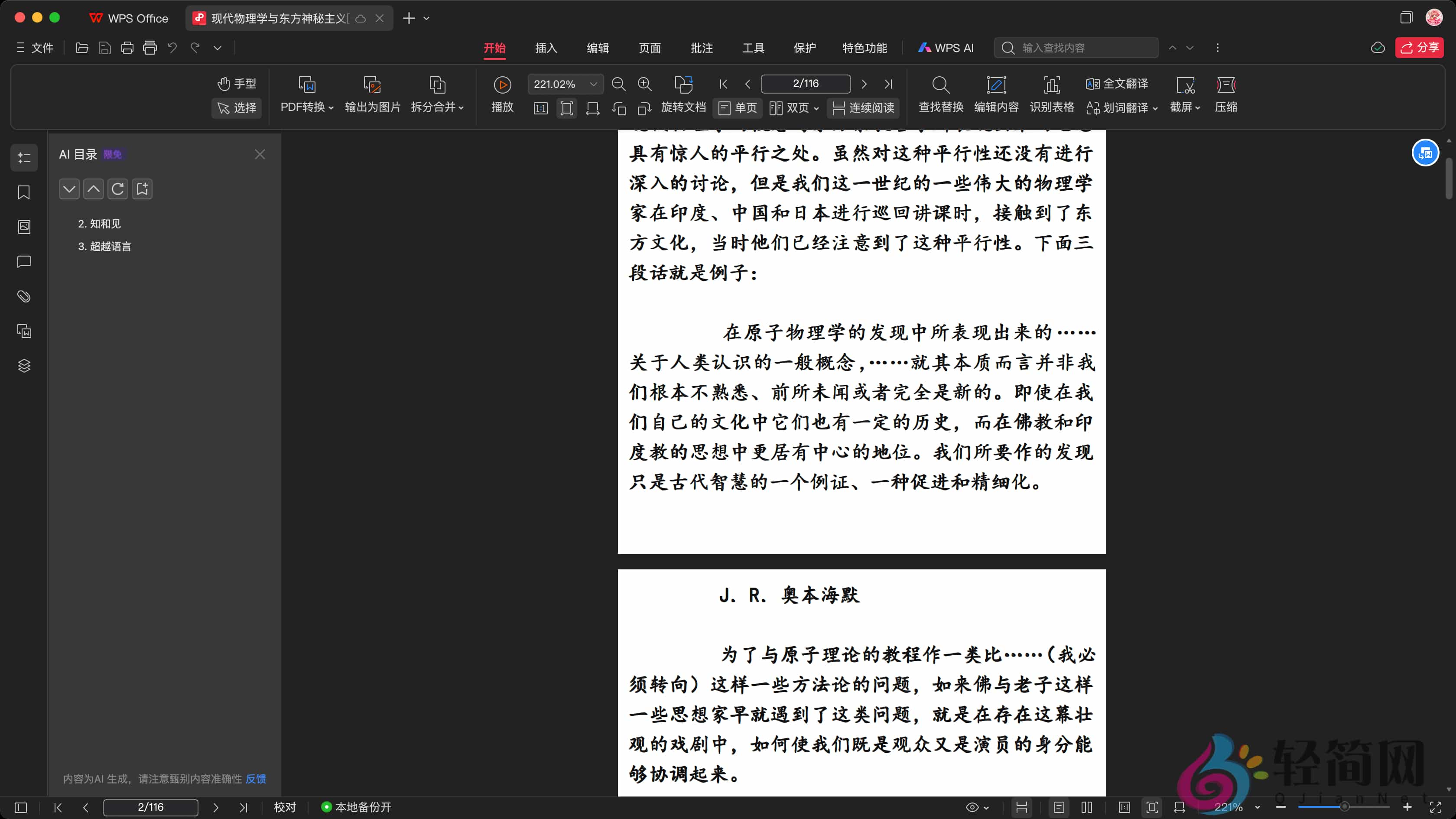点击目录中的超越语言条目
The height and width of the screenshot is (819, 1456).
pos(109,247)
